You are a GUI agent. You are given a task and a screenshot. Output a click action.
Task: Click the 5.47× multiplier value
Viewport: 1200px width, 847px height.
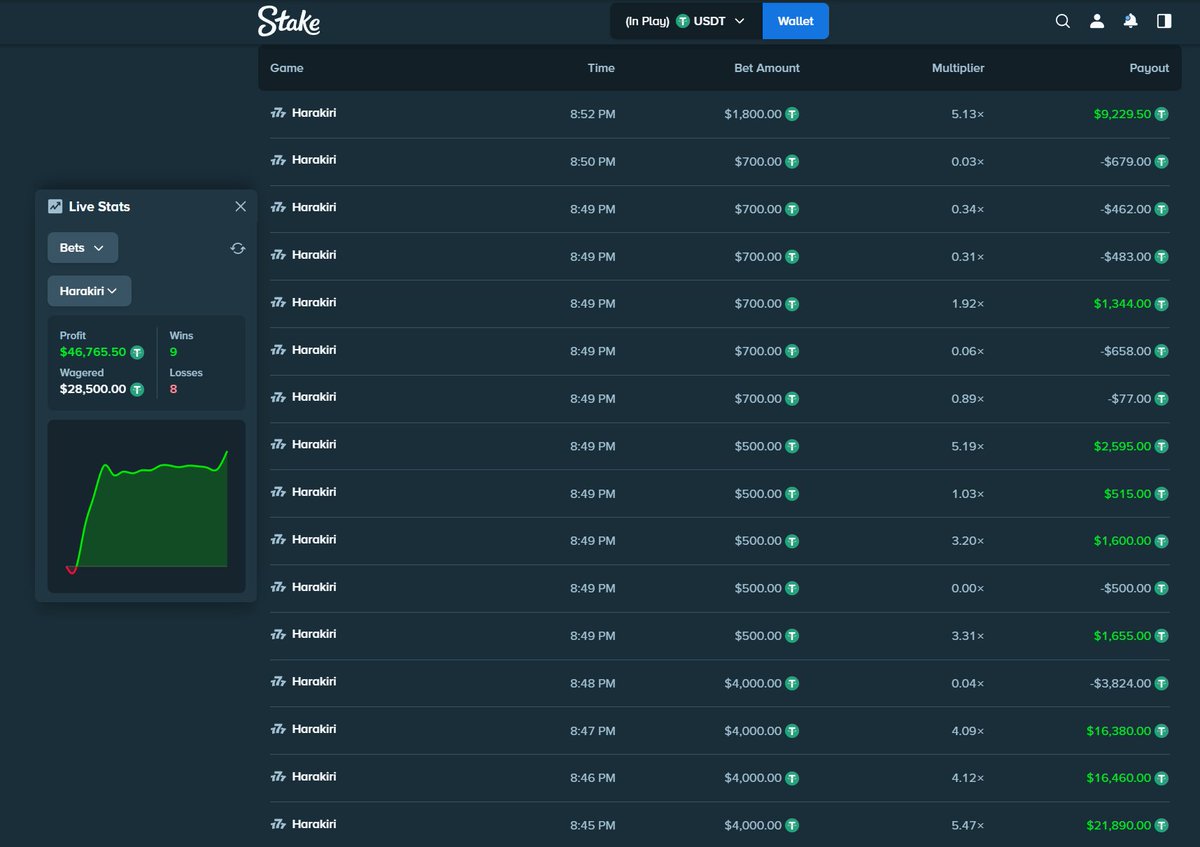click(968, 826)
